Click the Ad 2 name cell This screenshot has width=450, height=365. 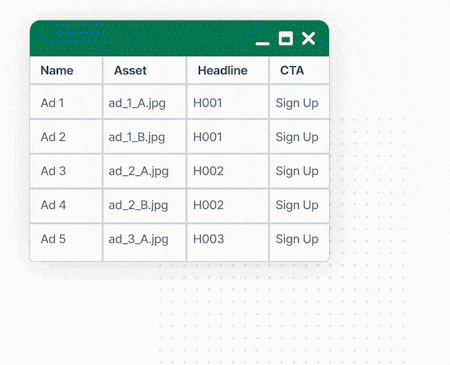click(x=66, y=137)
